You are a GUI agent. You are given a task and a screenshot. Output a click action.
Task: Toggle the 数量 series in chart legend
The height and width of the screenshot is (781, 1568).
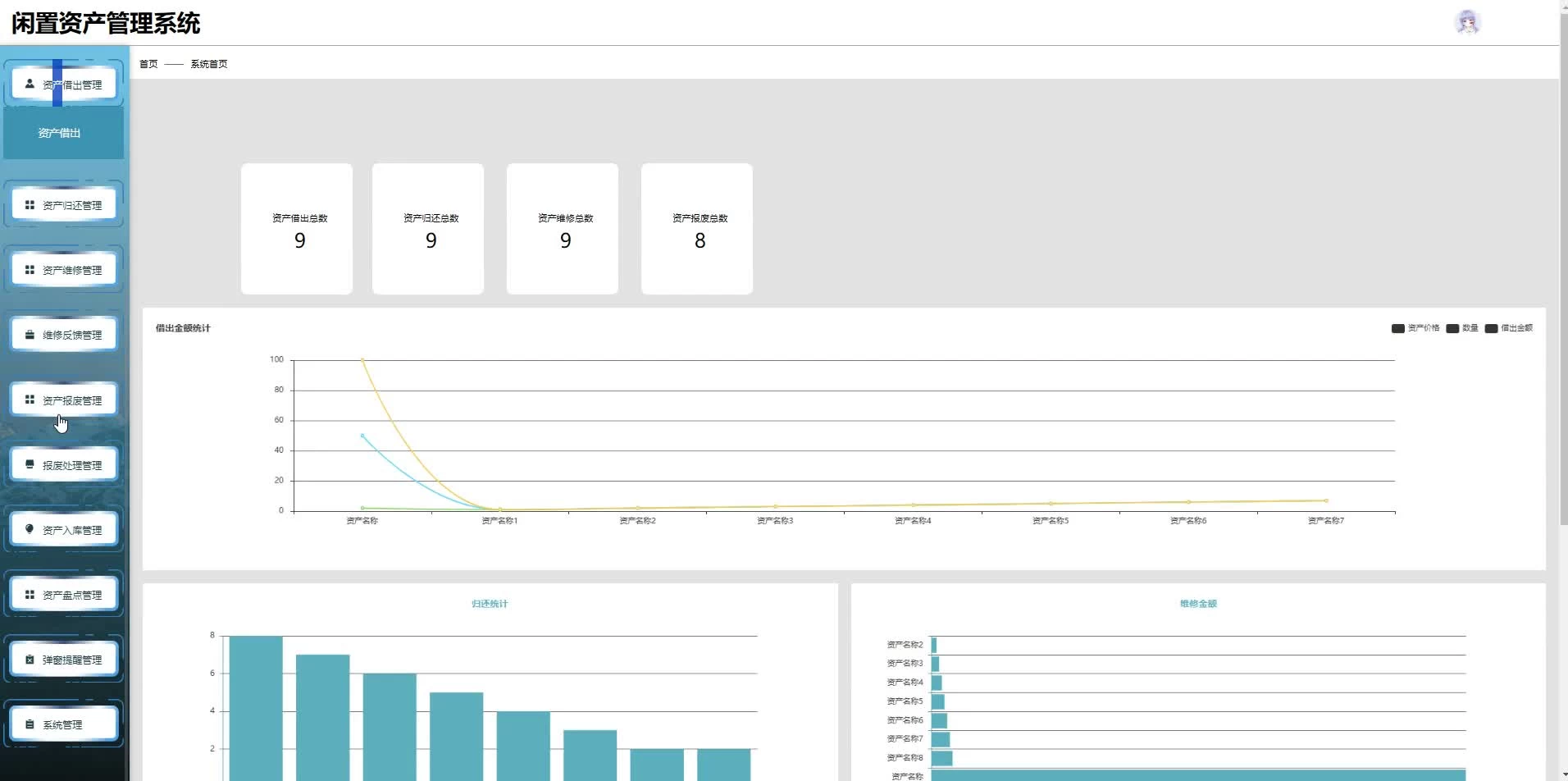point(1461,328)
